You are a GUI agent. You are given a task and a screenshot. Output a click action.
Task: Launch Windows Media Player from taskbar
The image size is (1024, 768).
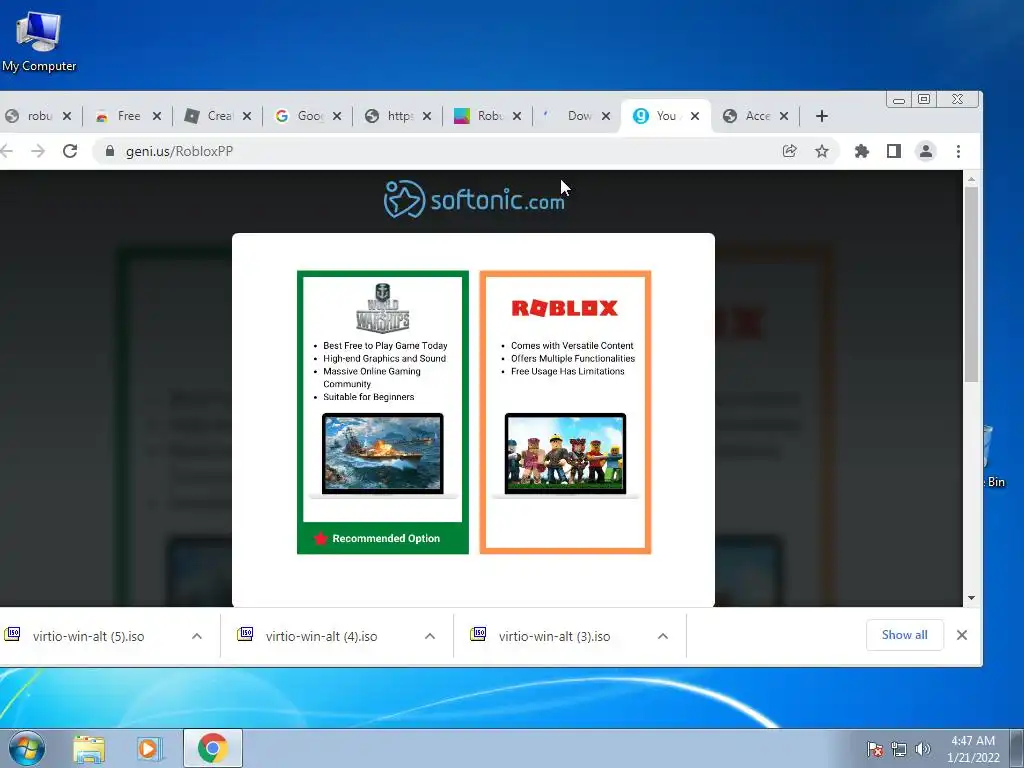point(150,749)
